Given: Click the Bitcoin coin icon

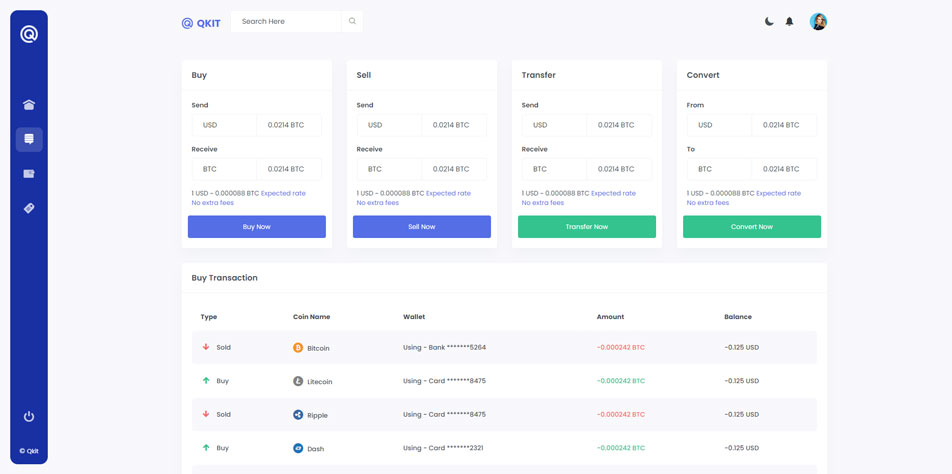Looking at the screenshot, I should (x=298, y=348).
